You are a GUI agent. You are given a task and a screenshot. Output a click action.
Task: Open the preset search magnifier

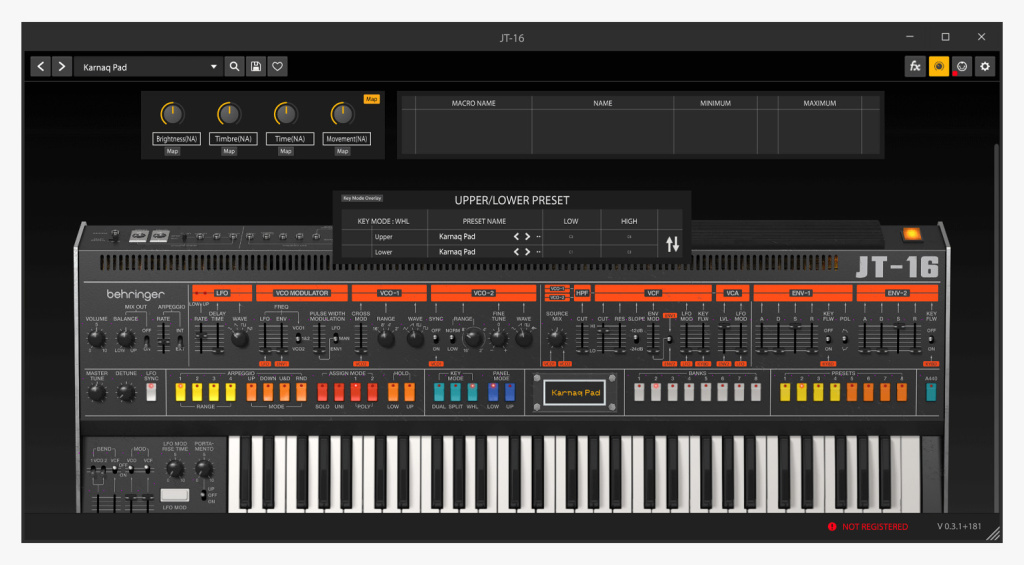click(x=234, y=67)
